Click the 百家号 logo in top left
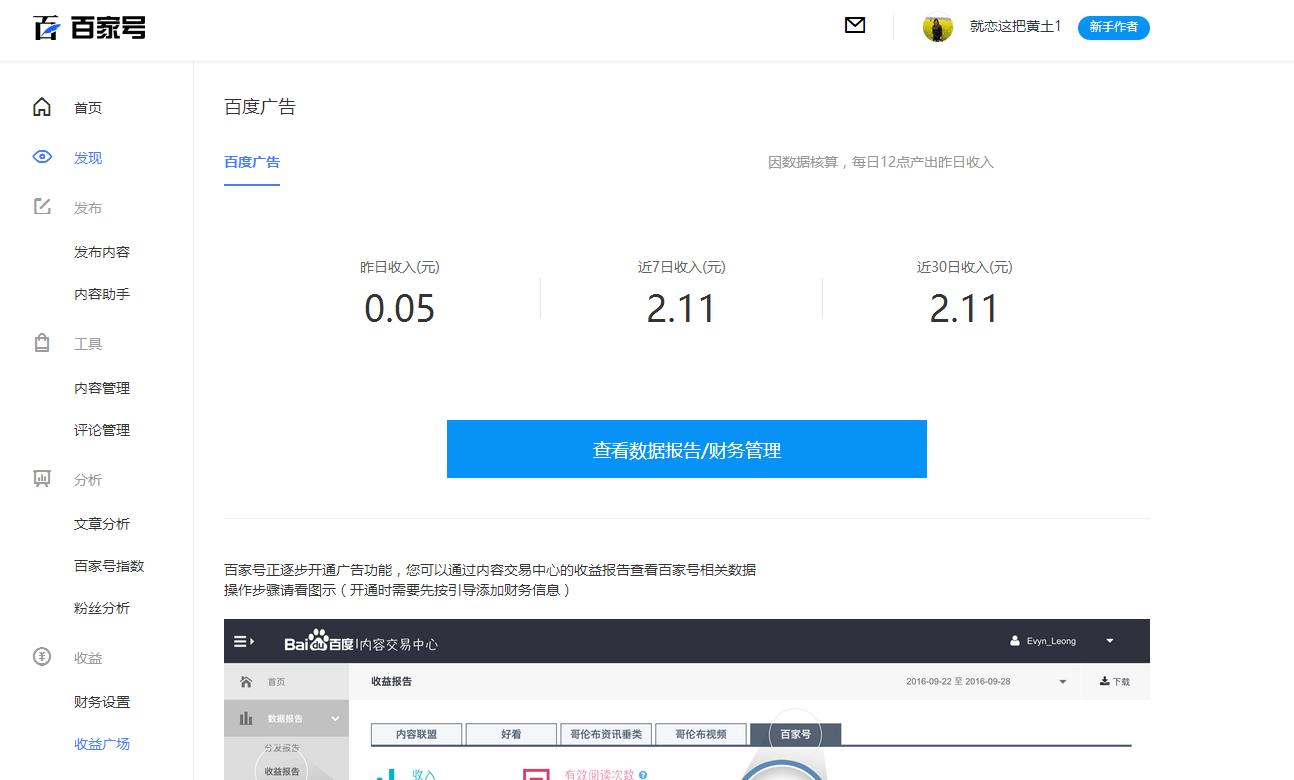1294x780 pixels. 87,27
